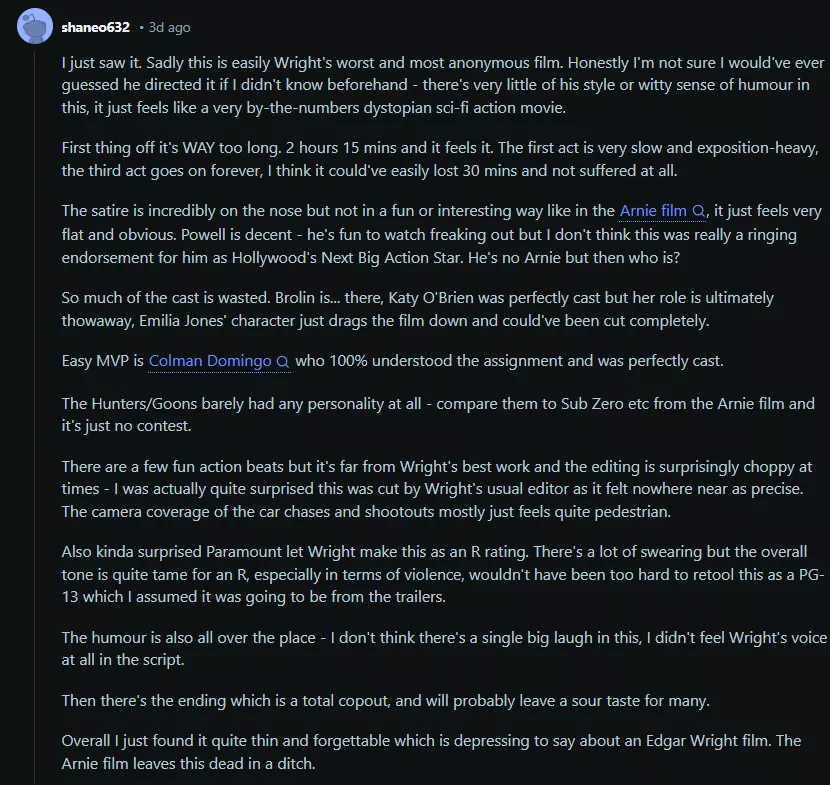Click the words "WAY too long"
The width and height of the screenshot is (830, 785).
pyautogui.click(x=229, y=148)
